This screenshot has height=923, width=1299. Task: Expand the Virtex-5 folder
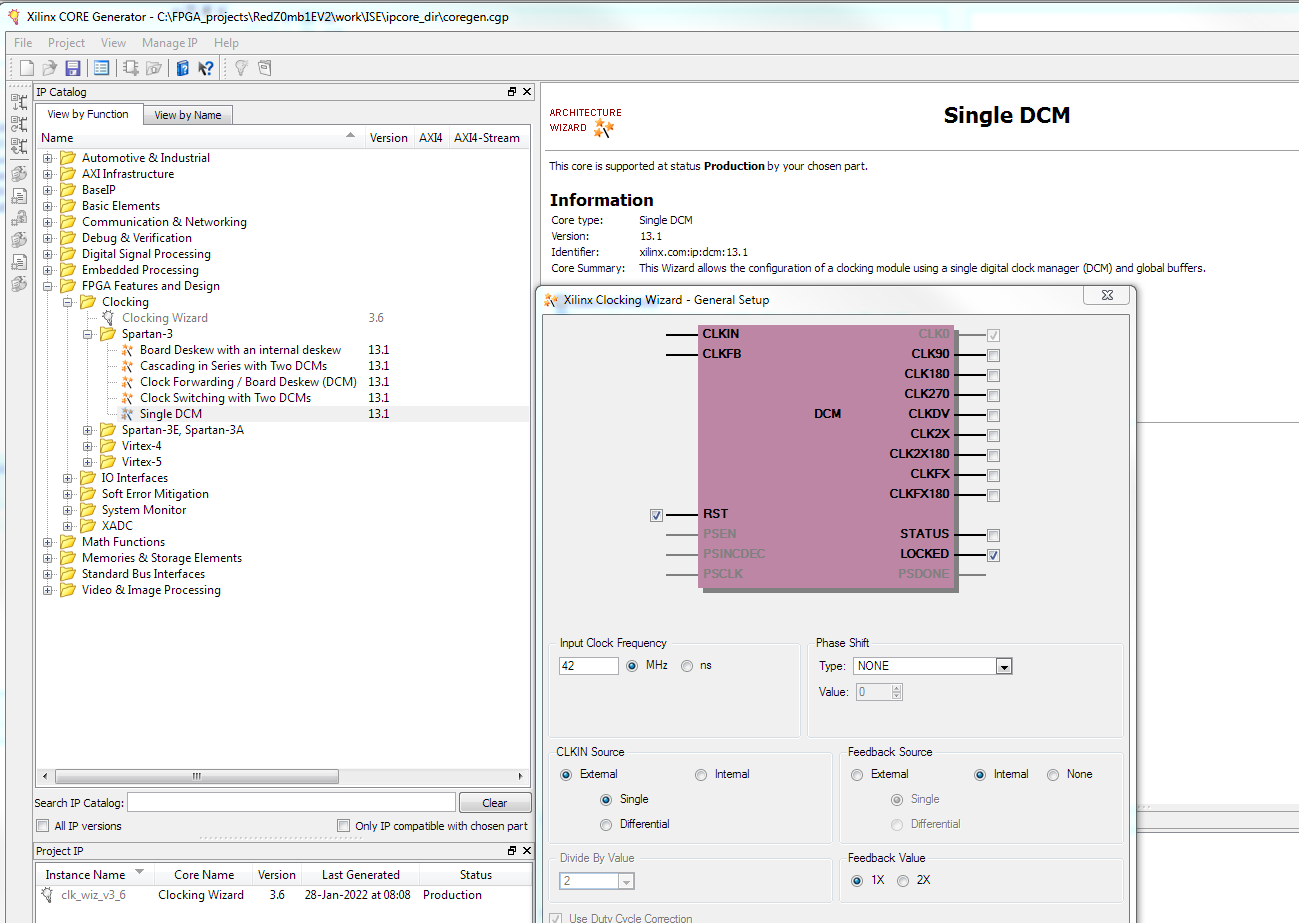[87, 462]
